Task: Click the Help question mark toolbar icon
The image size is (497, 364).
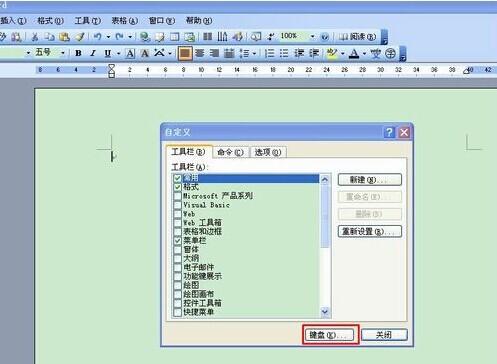Action: [325, 37]
